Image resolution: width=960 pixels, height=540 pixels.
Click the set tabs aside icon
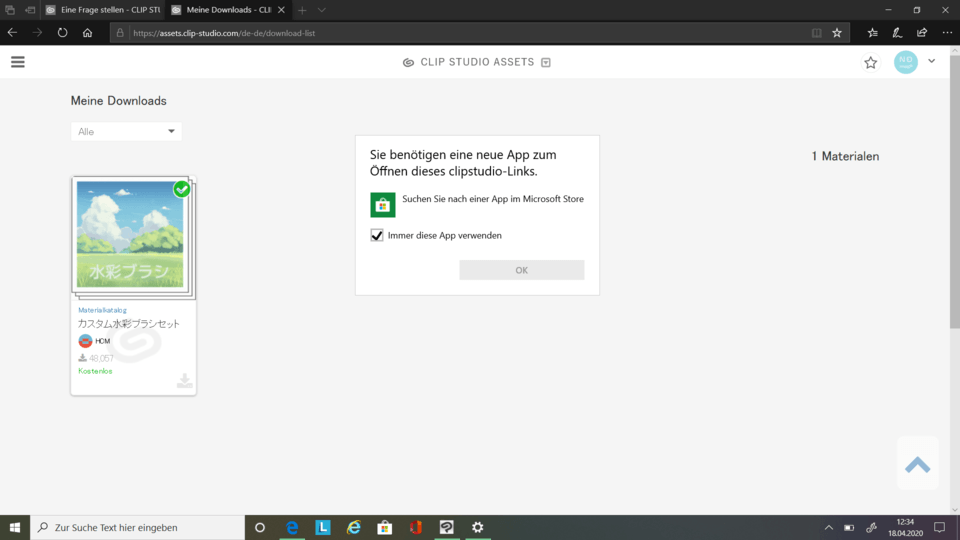pyautogui.click(x=29, y=10)
